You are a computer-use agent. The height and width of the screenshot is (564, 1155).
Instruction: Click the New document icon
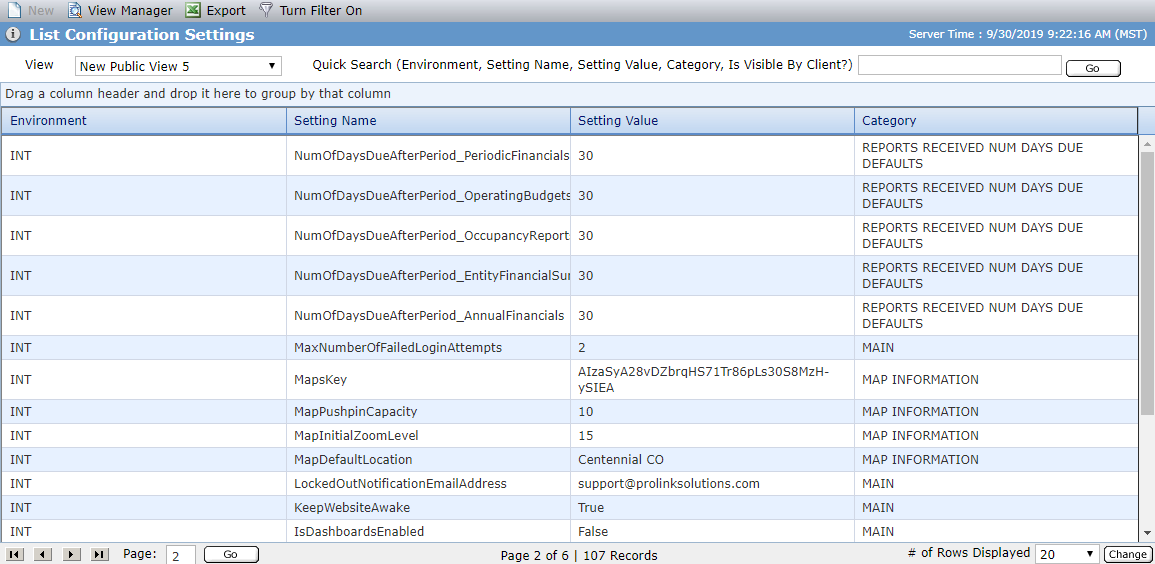point(14,10)
